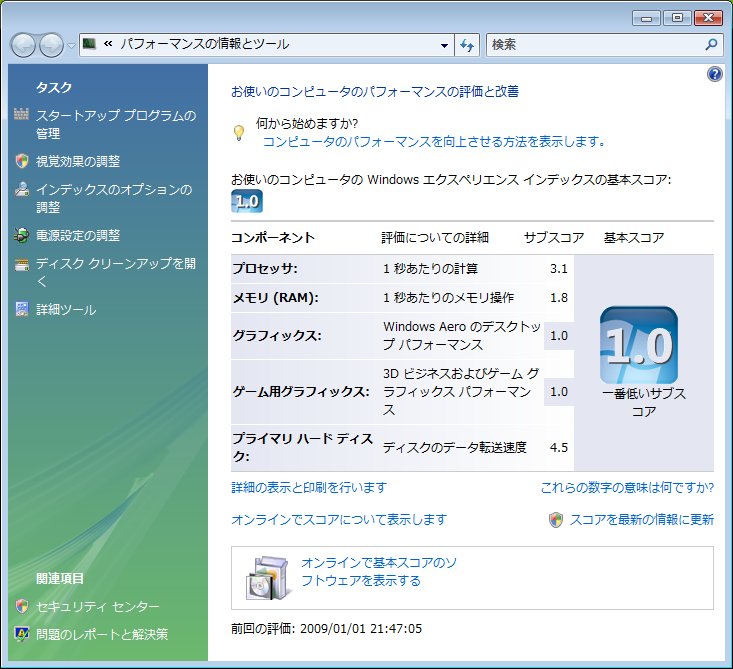Click the software box and CD icon

(x=266, y=578)
